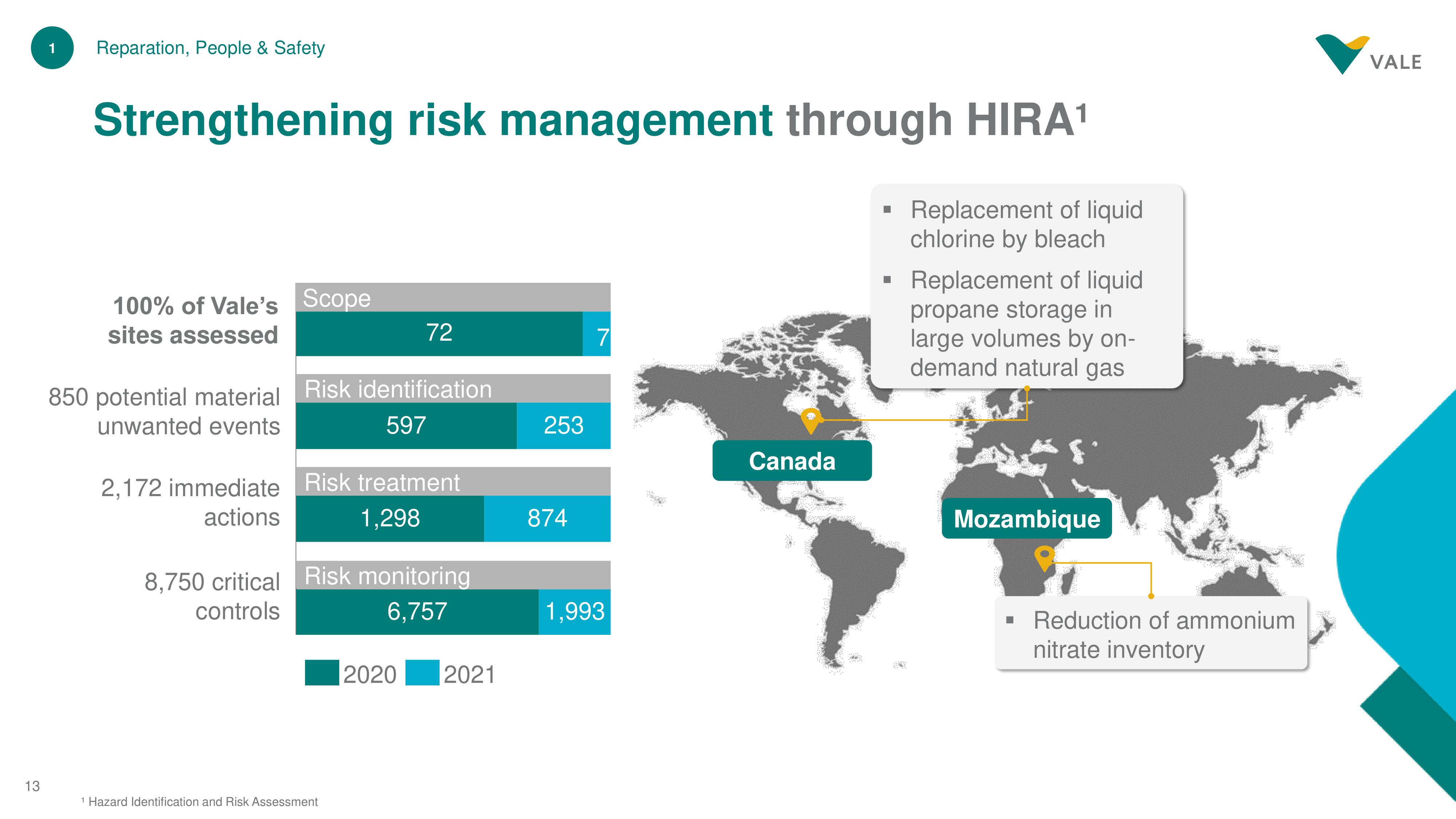This screenshot has width=1456, height=819.
Task: Click the '2021' legend label
Action: (x=470, y=674)
